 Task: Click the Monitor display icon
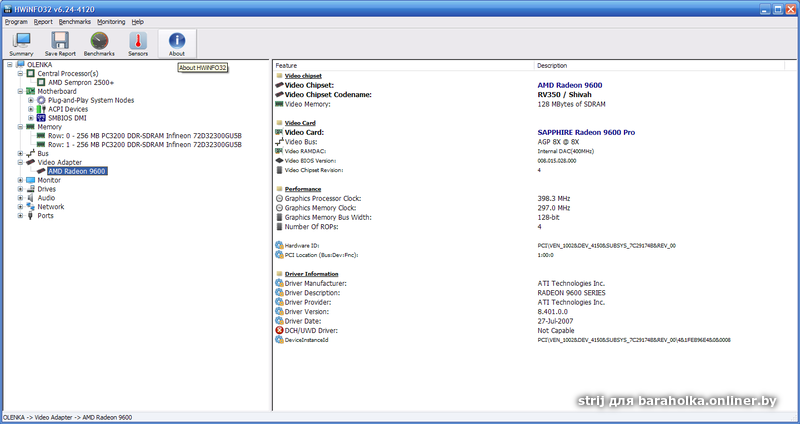tap(31, 180)
